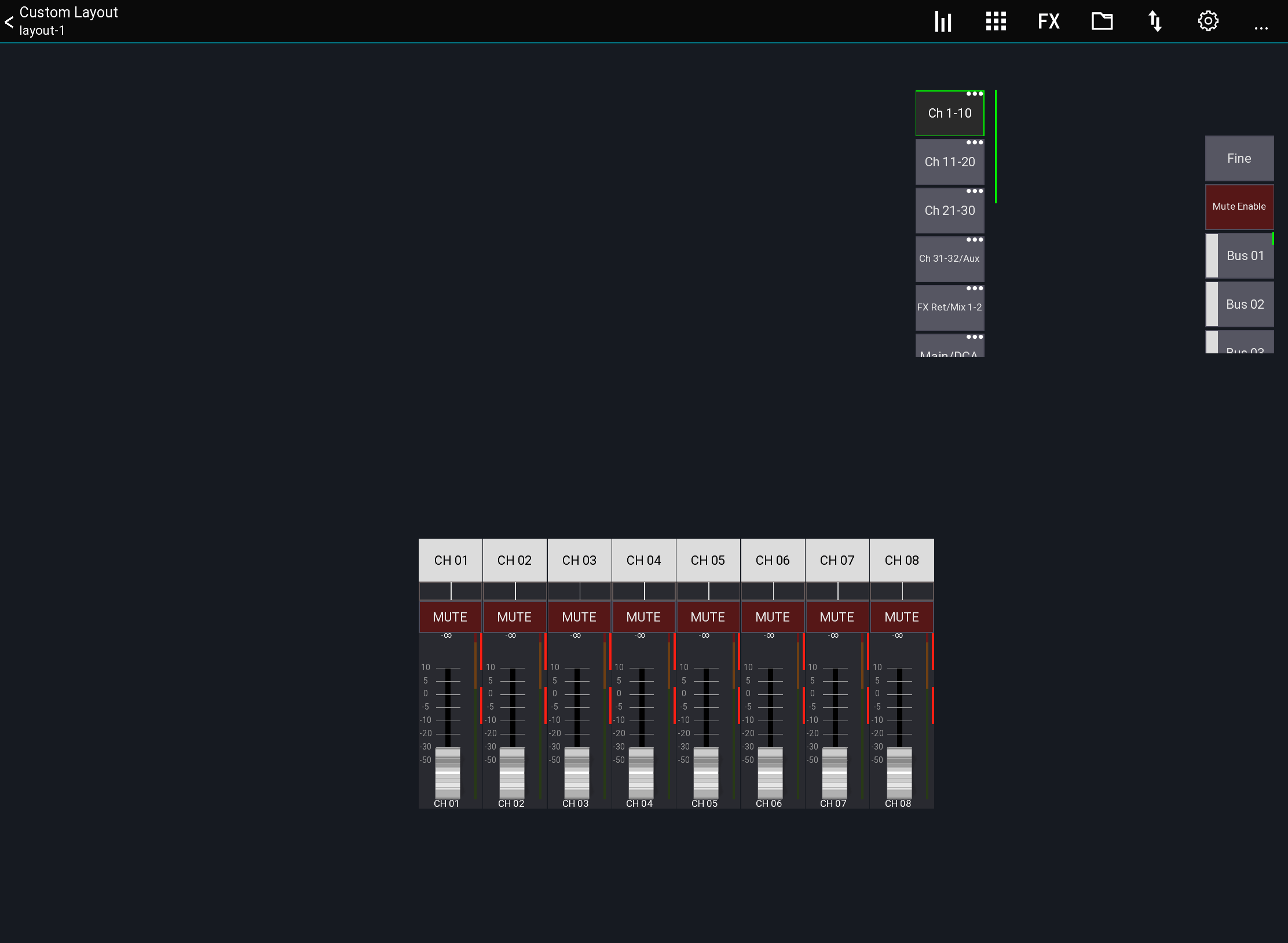Expand options for Ch 1-10 bank

975,93
